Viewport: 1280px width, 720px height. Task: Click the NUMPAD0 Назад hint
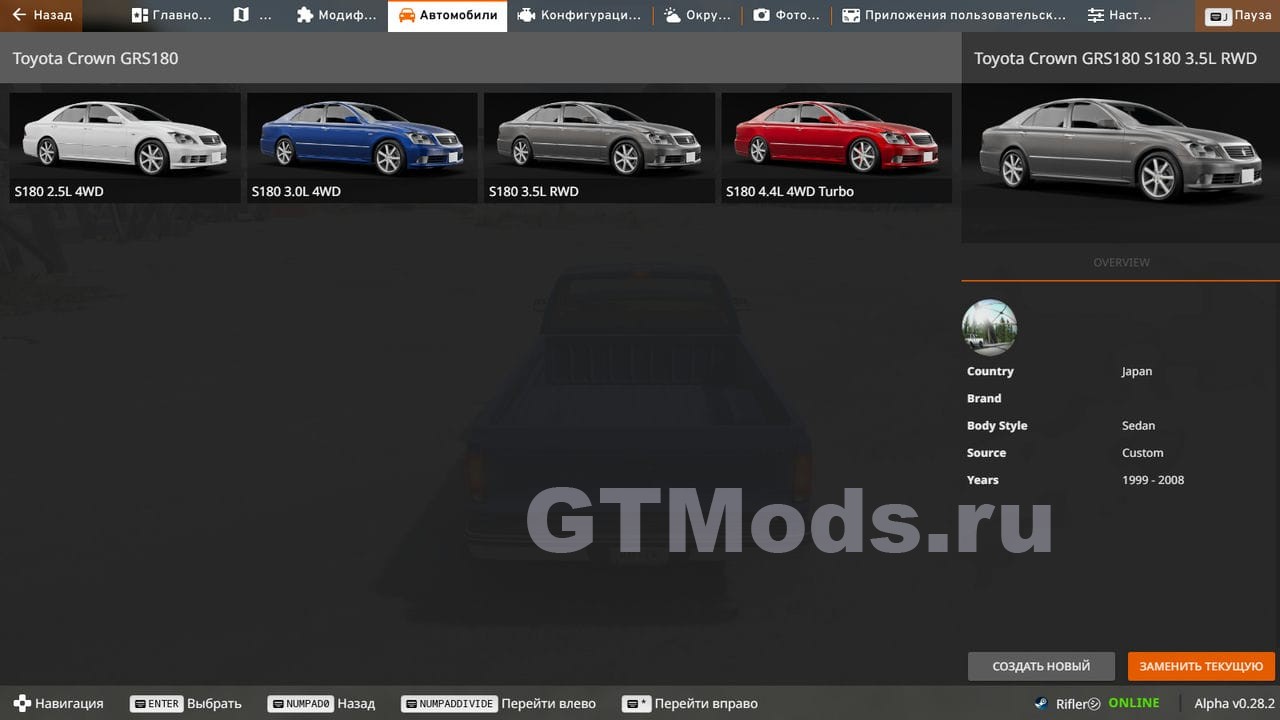click(321, 703)
